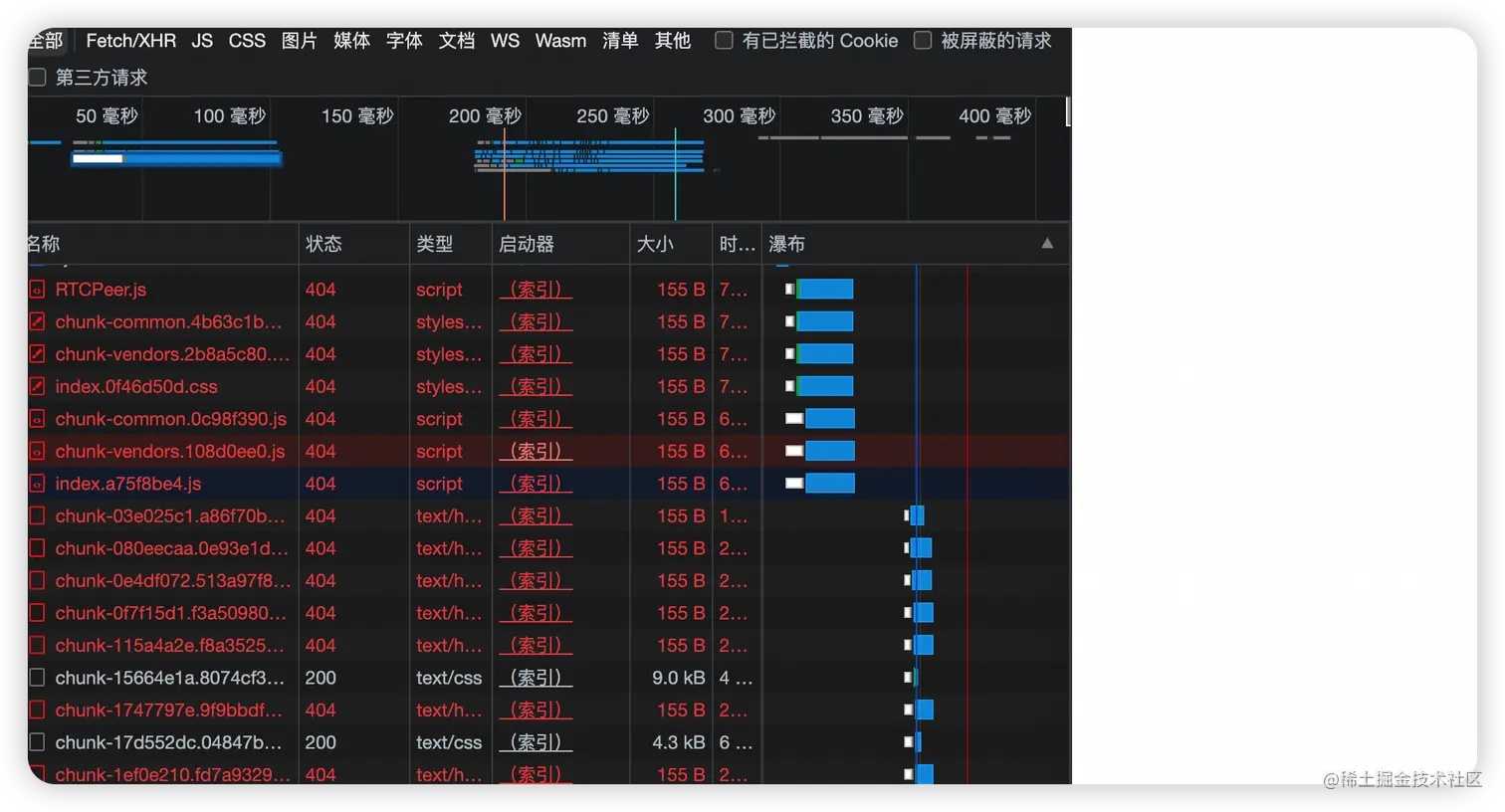Filter by WS requests

505,41
